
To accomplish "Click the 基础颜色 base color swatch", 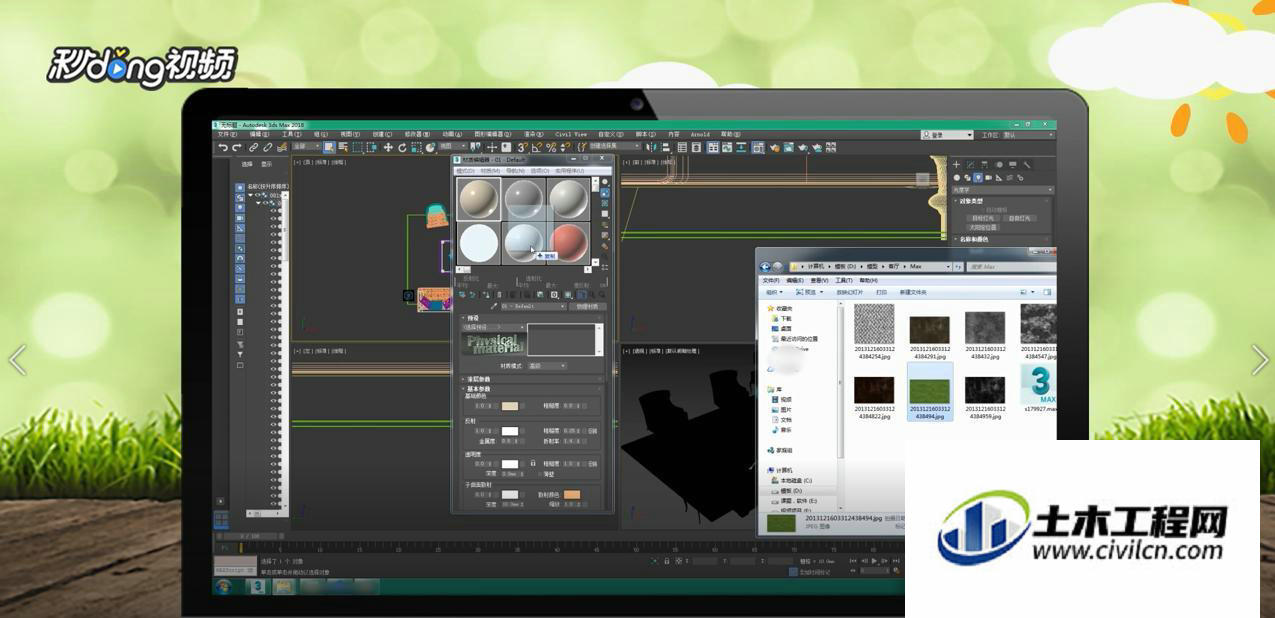I will pyautogui.click(x=510, y=406).
